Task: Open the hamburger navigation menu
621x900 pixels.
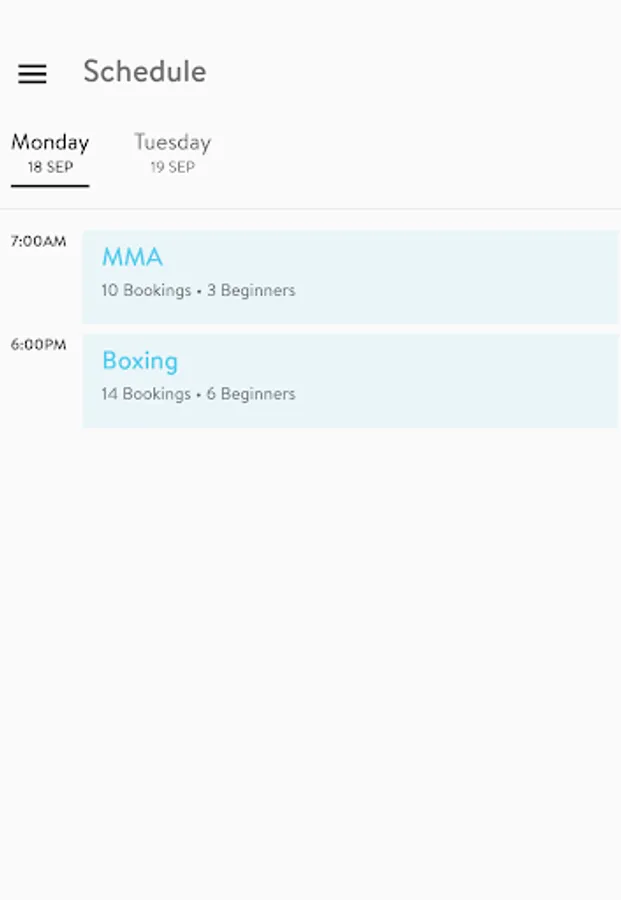Action: (x=32, y=73)
